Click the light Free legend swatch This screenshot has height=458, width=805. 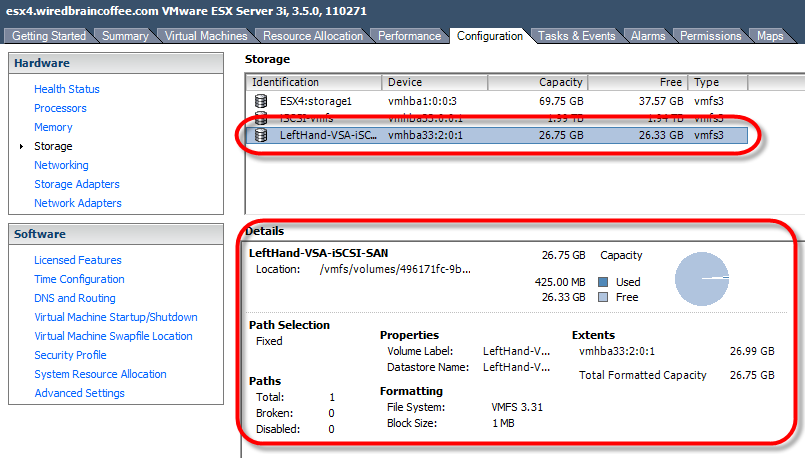tap(603, 297)
